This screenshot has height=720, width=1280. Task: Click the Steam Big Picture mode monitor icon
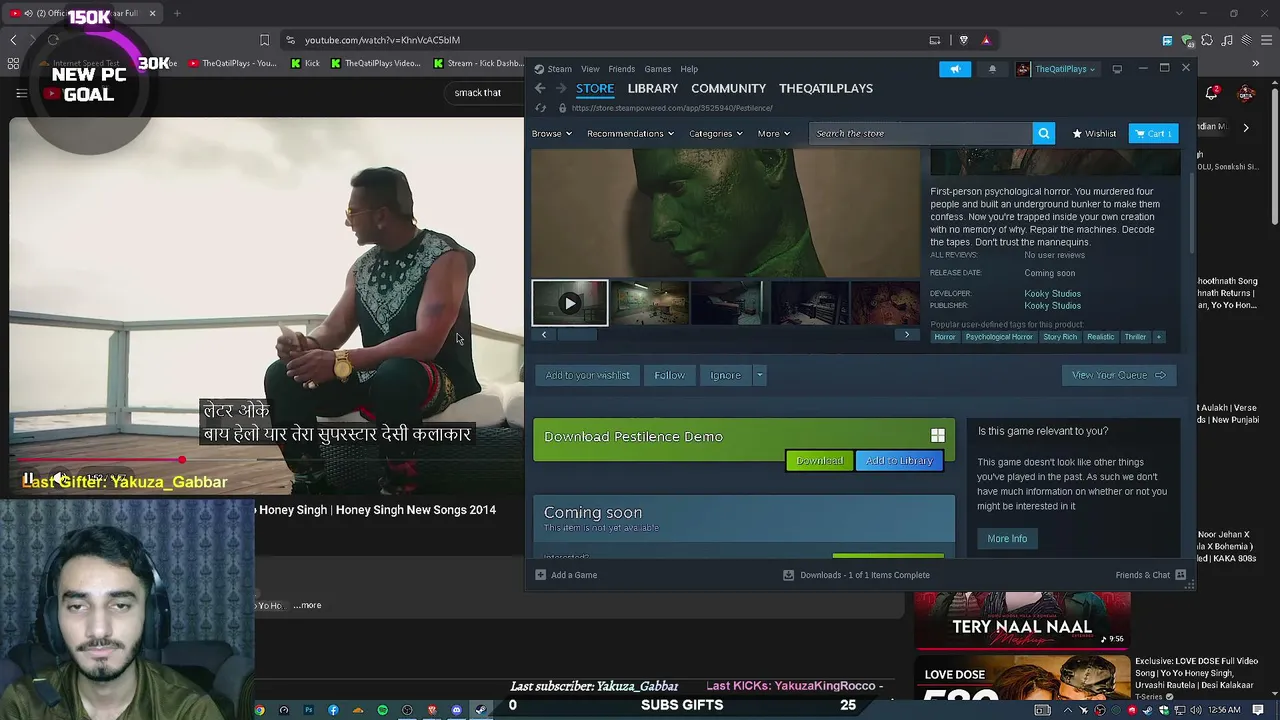1117,69
